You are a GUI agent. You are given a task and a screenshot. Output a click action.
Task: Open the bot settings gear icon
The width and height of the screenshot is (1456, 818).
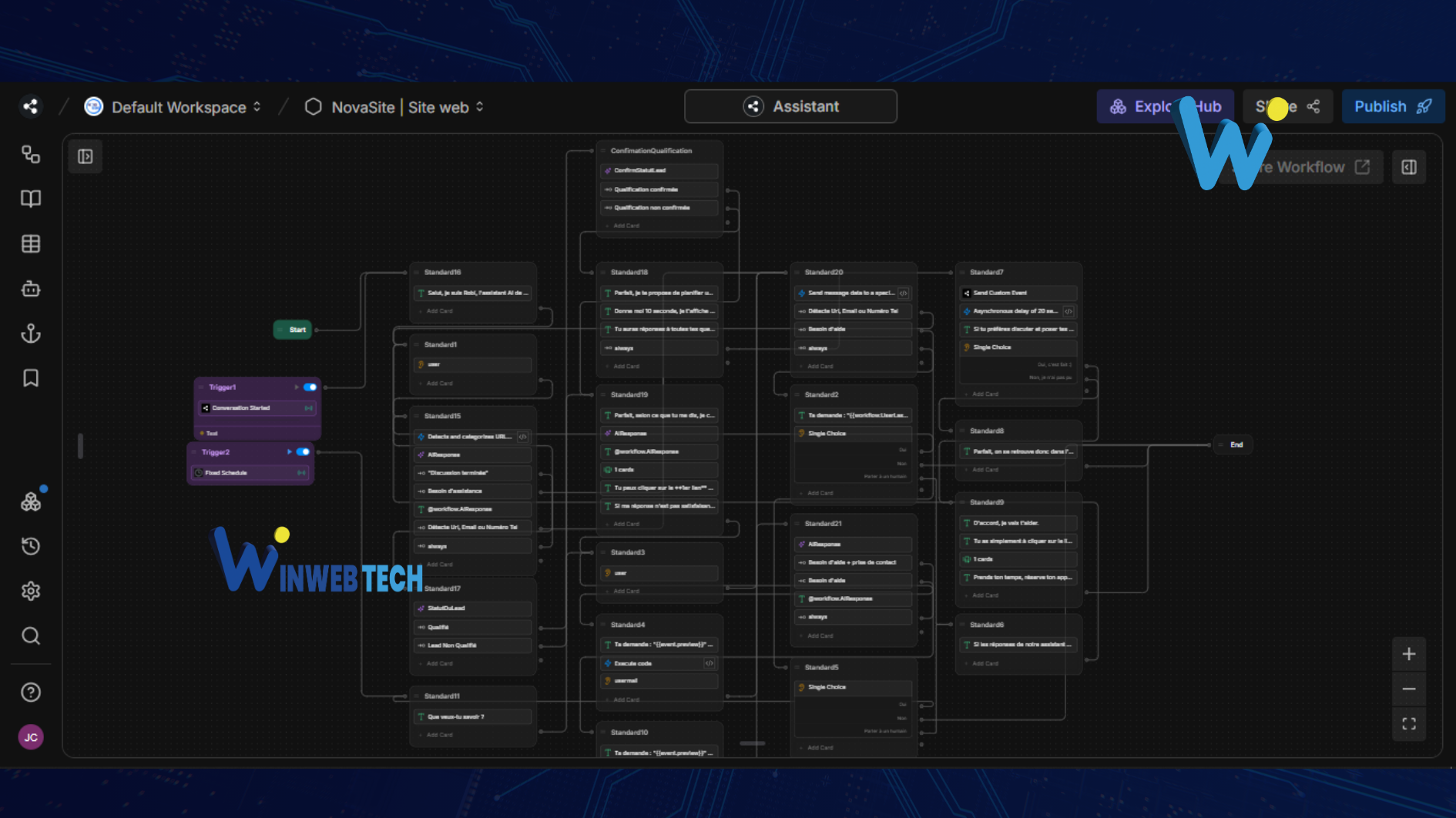click(31, 591)
